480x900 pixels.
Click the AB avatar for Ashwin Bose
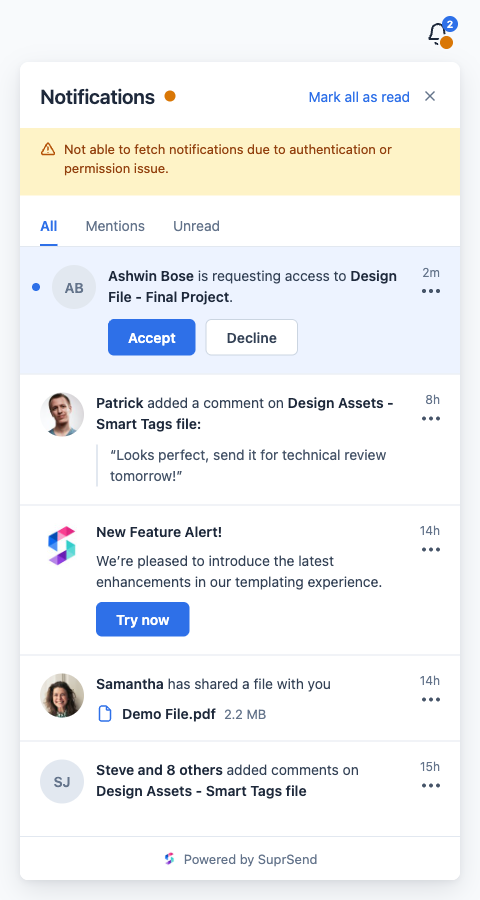click(73, 288)
